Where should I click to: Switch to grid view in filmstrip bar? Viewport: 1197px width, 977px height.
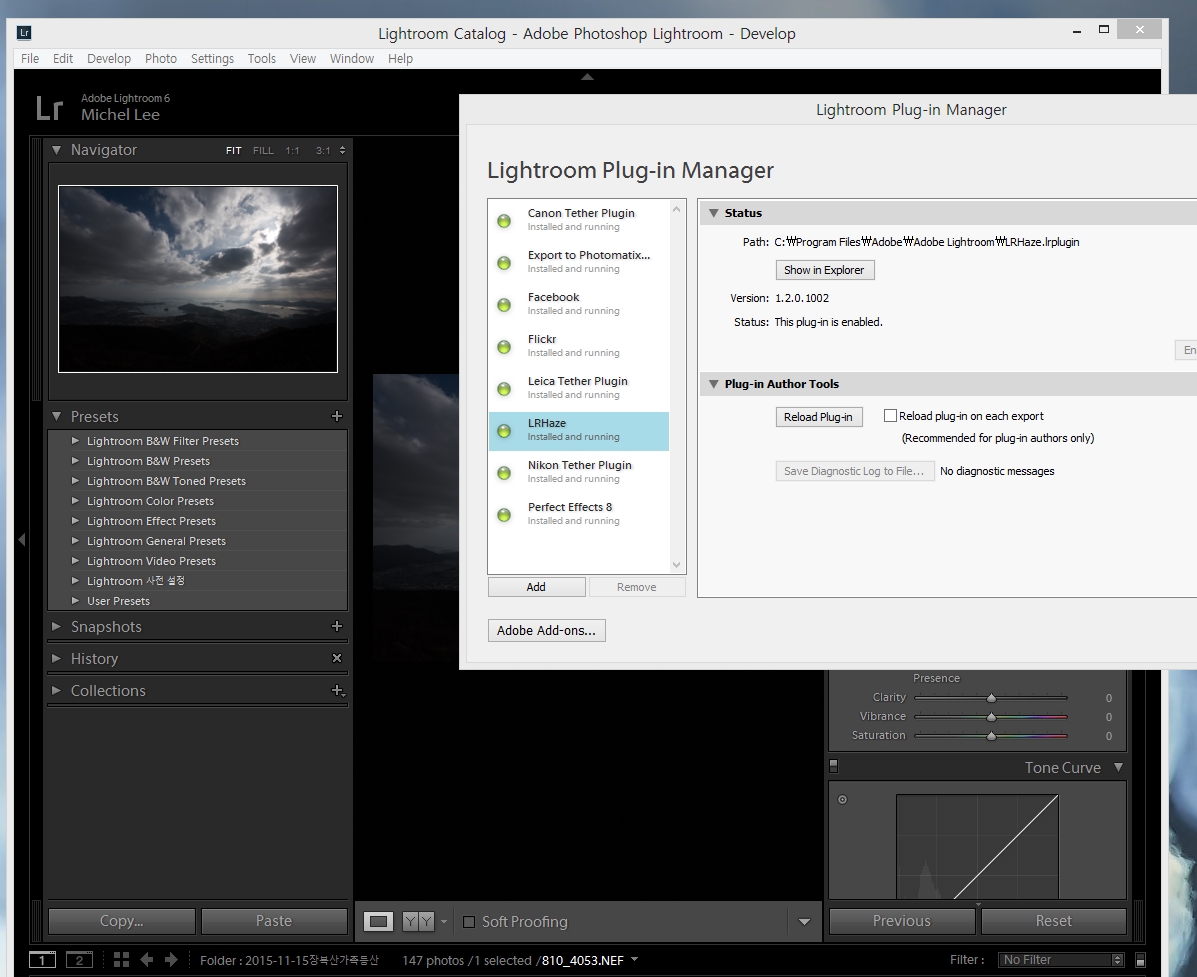click(x=121, y=960)
